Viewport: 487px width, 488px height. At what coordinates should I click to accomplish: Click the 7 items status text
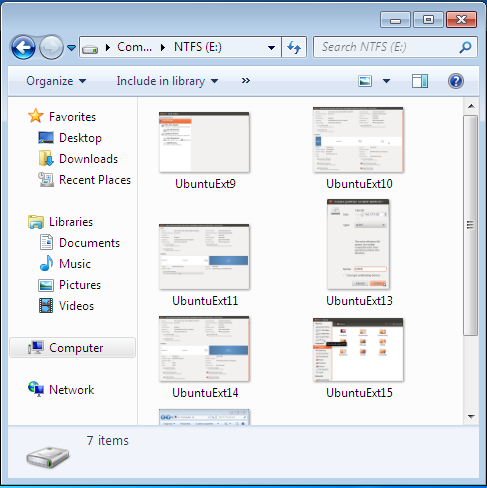click(108, 441)
